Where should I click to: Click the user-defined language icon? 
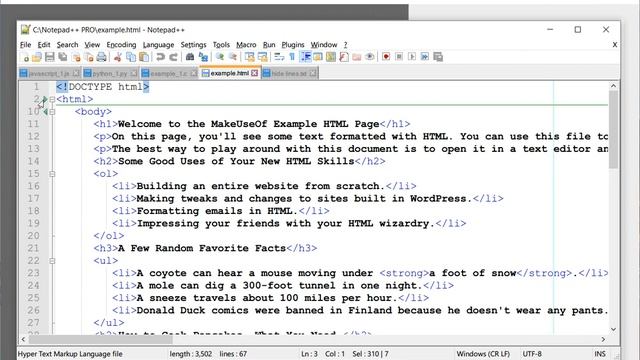tap(318, 57)
